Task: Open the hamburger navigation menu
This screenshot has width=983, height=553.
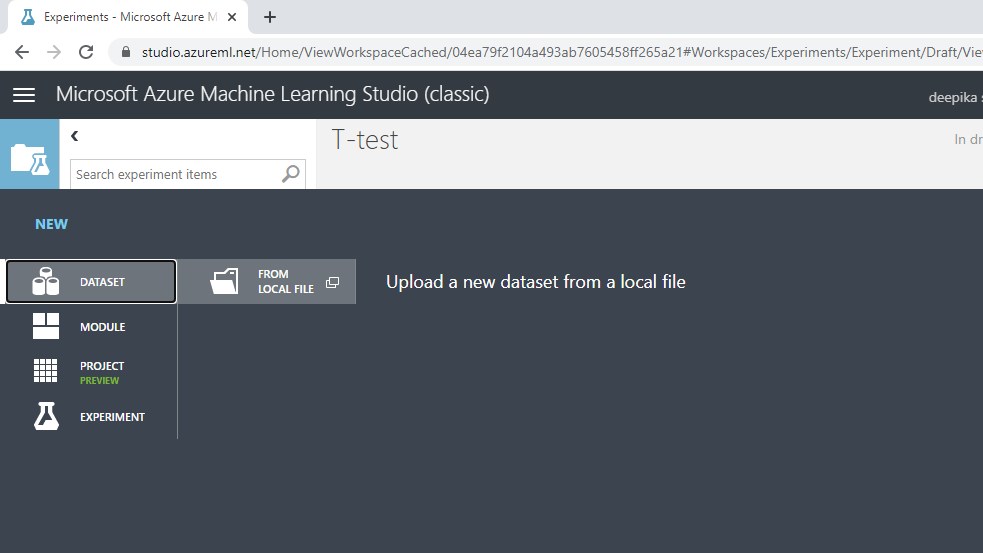Action: click(x=24, y=95)
